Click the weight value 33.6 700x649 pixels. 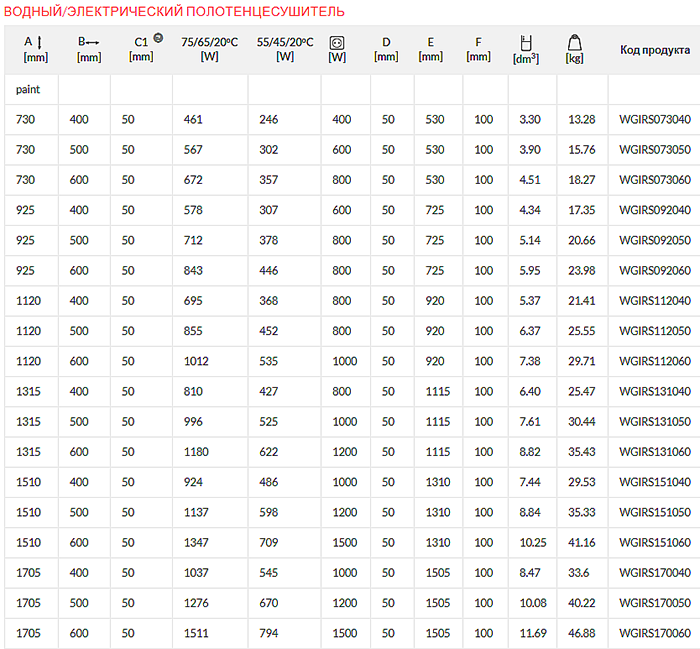pos(579,573)
